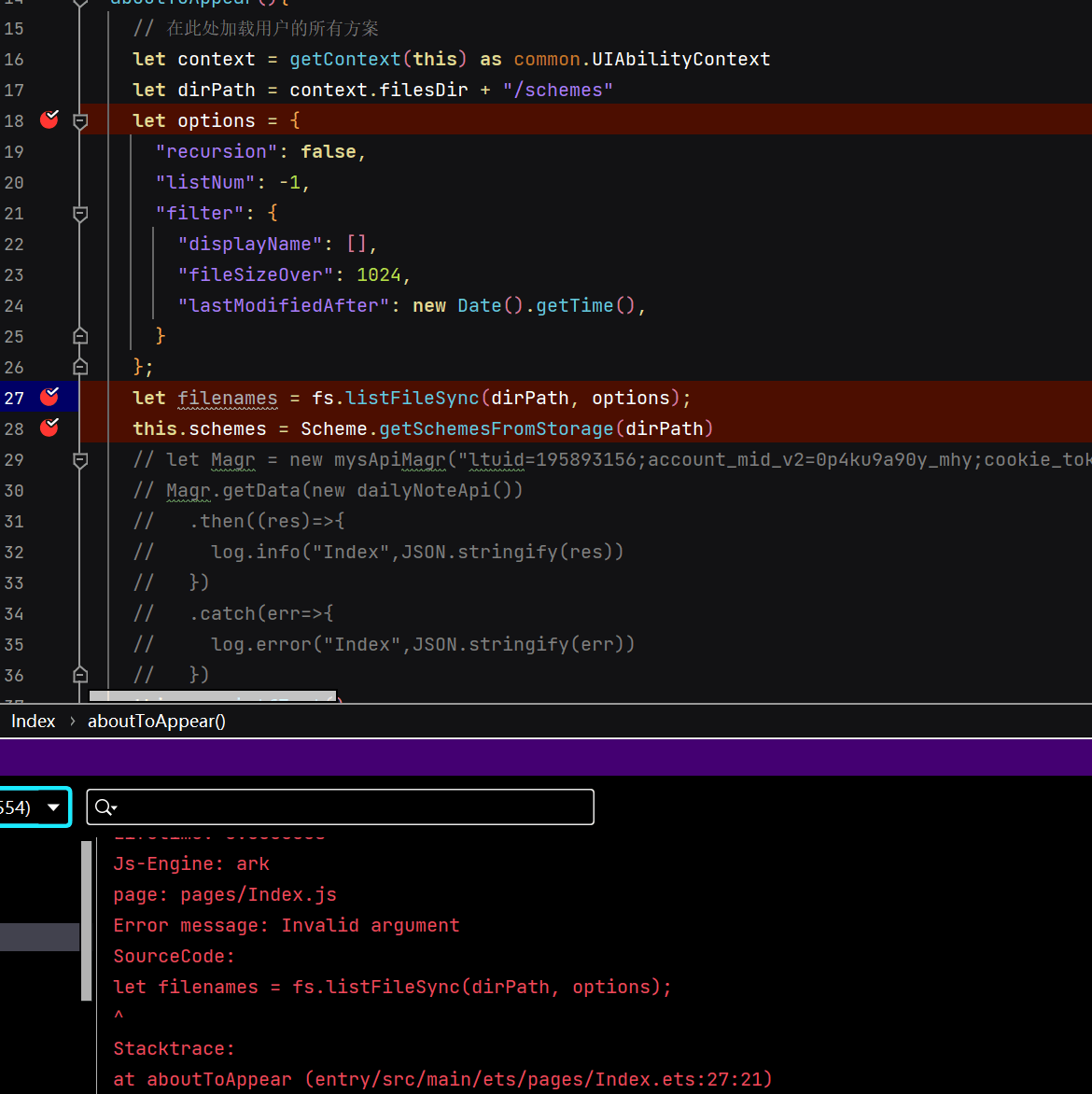Click the 1024 value on line 23
This screenshot has width=1092, height=1094.
pos(379,274)
